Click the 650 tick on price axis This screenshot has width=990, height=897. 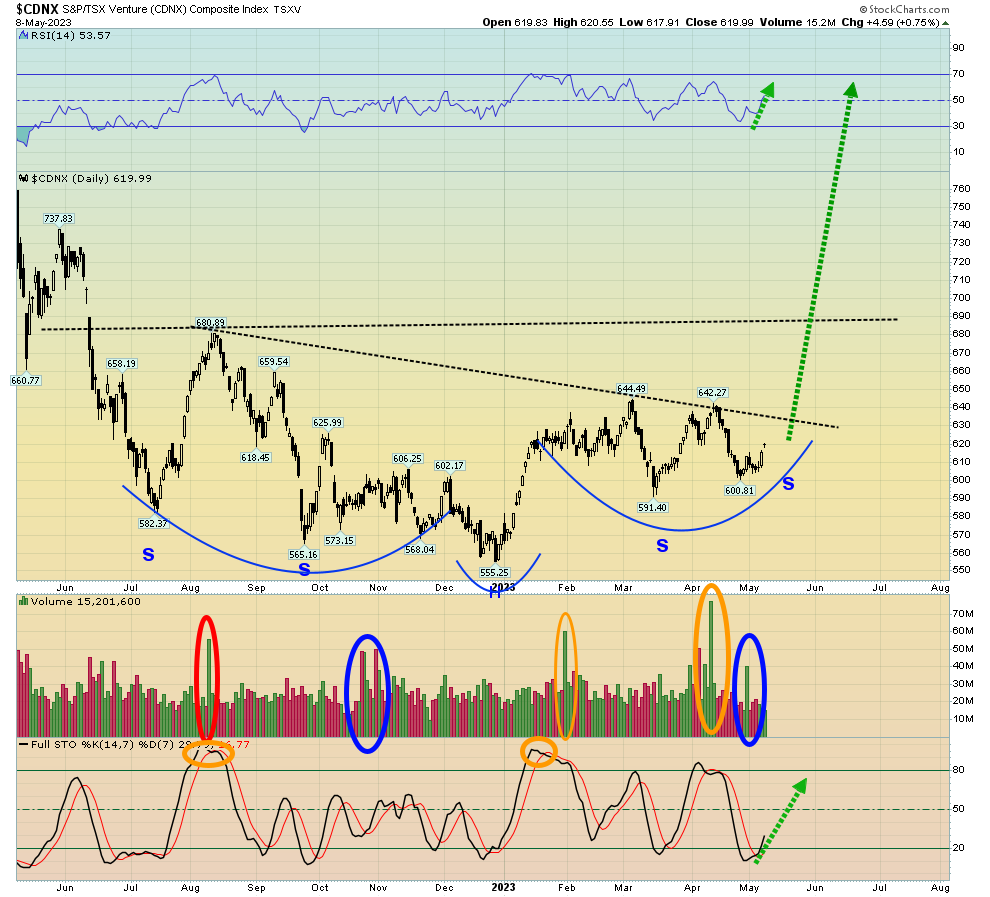click(962, 389)
